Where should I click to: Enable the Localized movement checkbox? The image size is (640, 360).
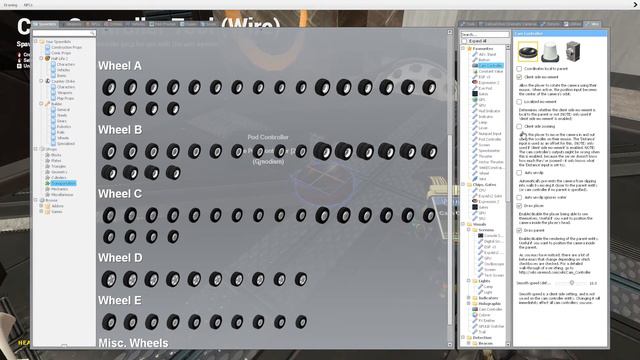click(519, 102)
